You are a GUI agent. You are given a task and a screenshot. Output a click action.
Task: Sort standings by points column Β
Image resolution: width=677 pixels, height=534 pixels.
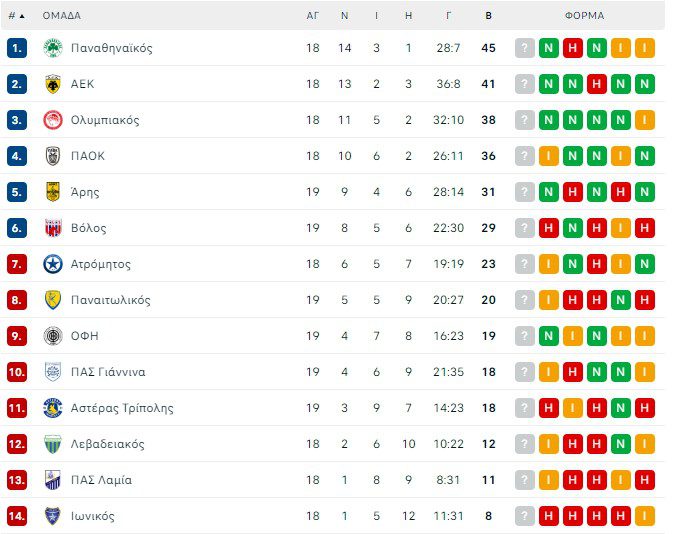click(488, 16)
